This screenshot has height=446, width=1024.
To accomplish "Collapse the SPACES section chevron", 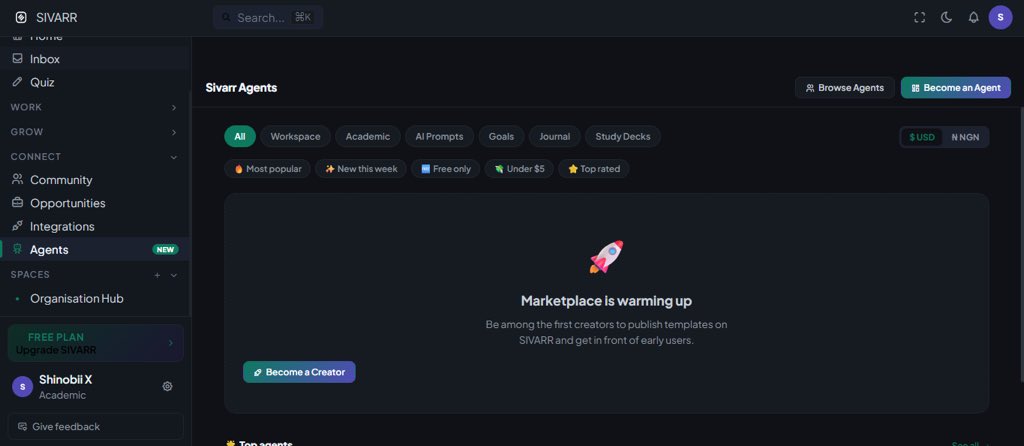I will [x=174, y=275].
